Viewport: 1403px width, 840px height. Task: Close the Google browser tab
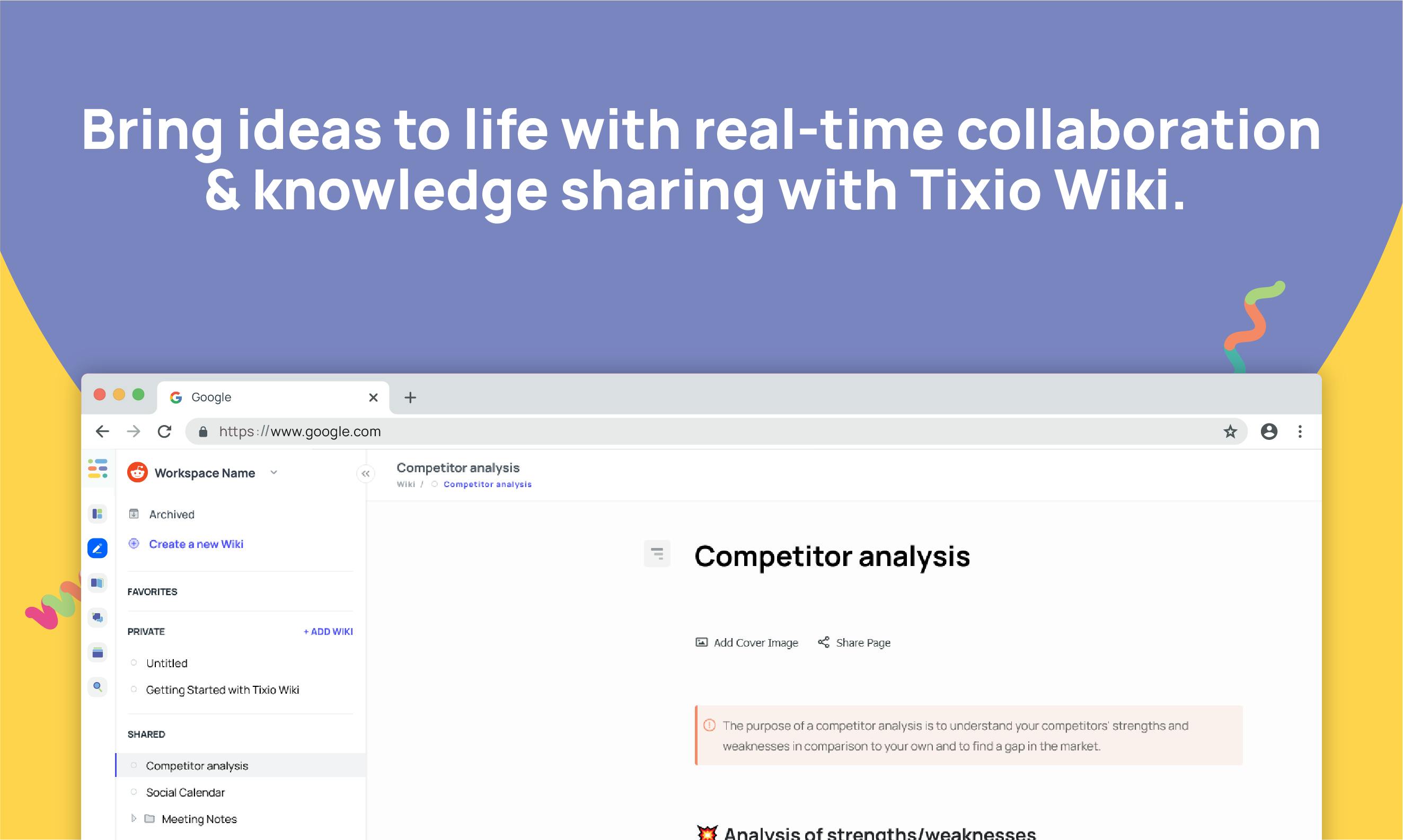(374, 397)
